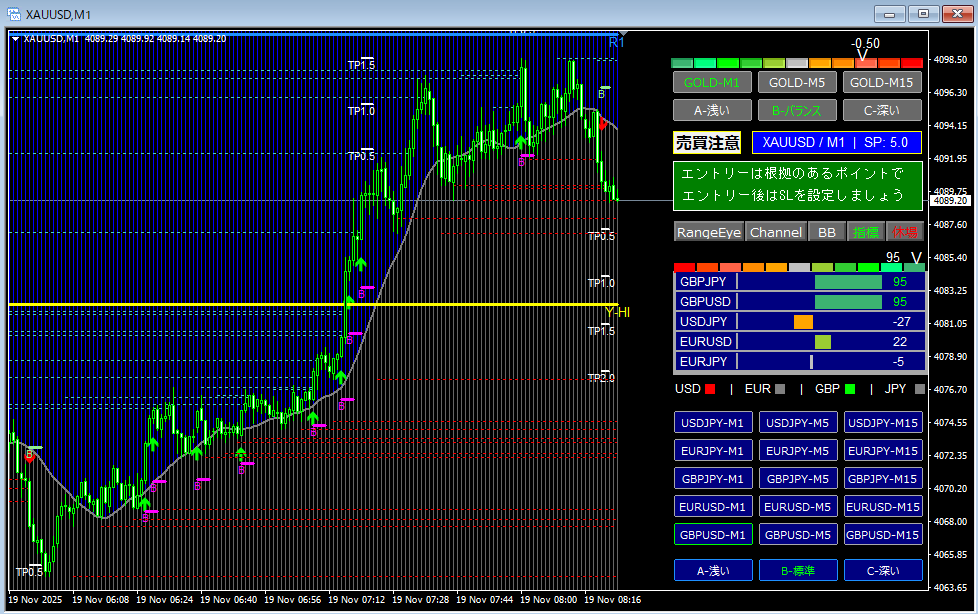The height and width of the screenshot is (614, 978).
Task: Click the 4089.20 current price tag
Action: [950, 201]
